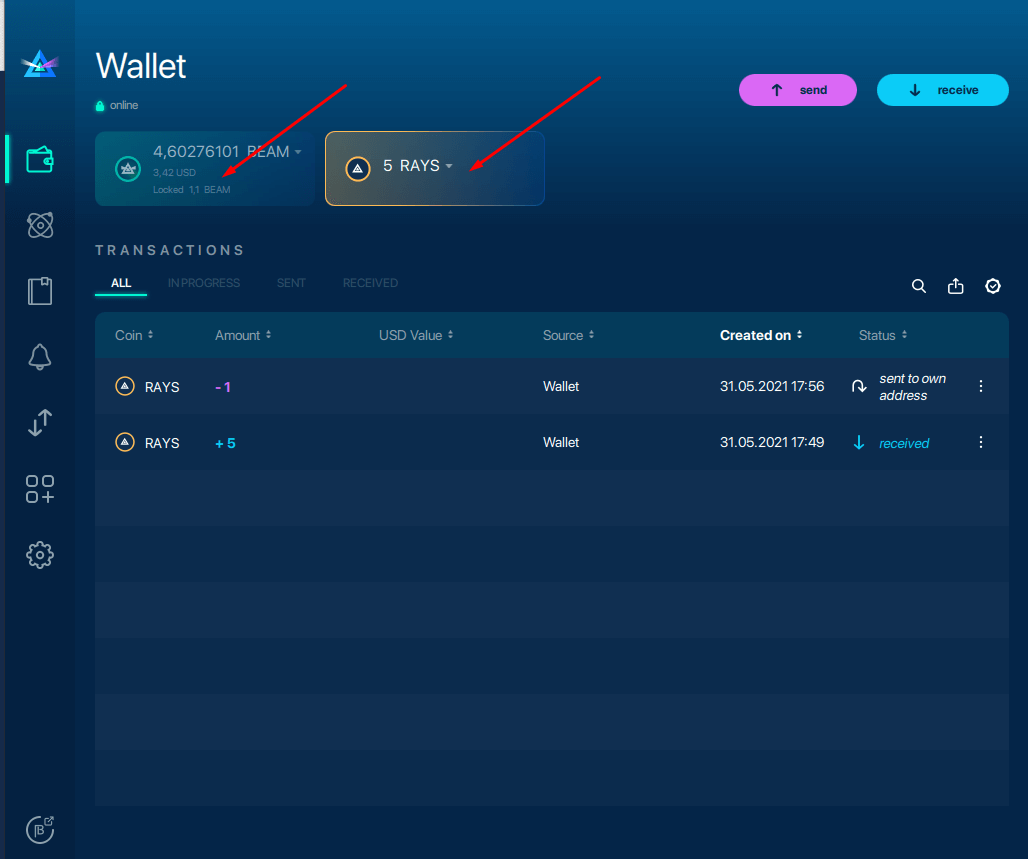Open the Atomic Swap sidebar icon
The width and height of the screenshot is (1028, 859).
[x=39, y=225]
